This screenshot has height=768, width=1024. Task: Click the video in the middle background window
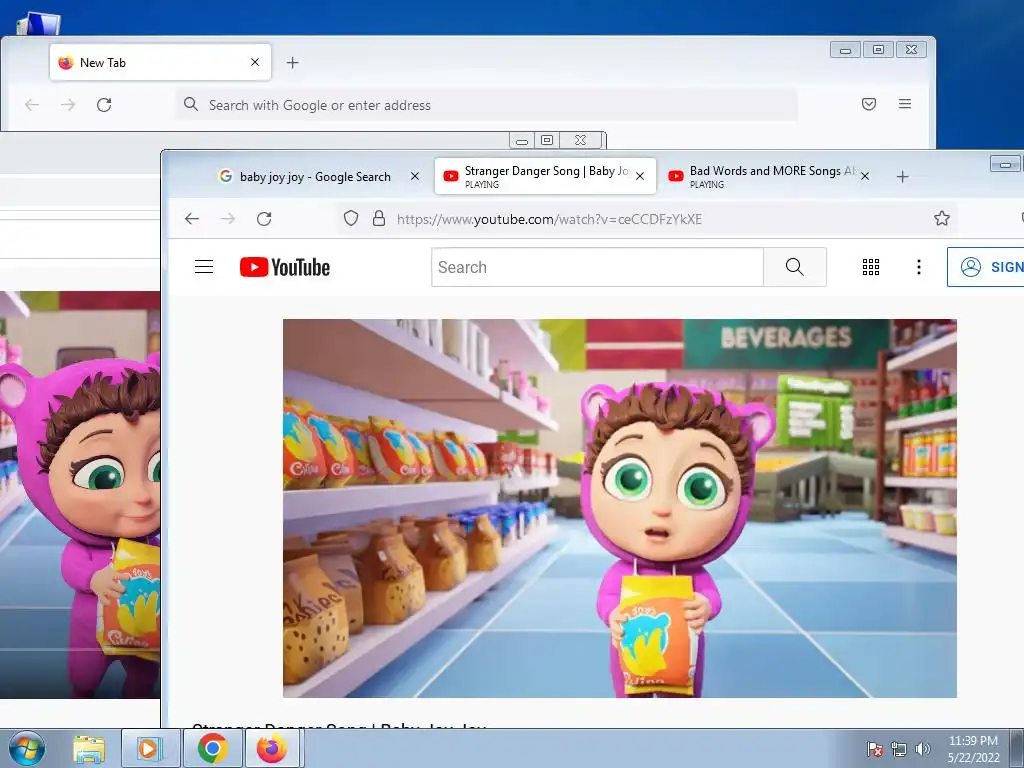[80, 494]
